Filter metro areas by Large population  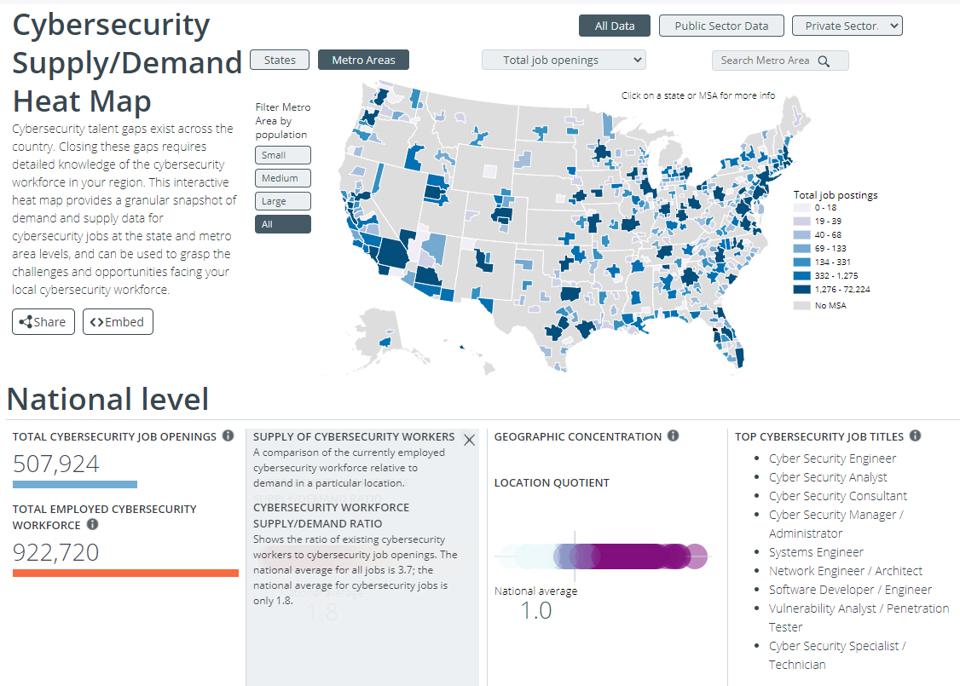282,202
